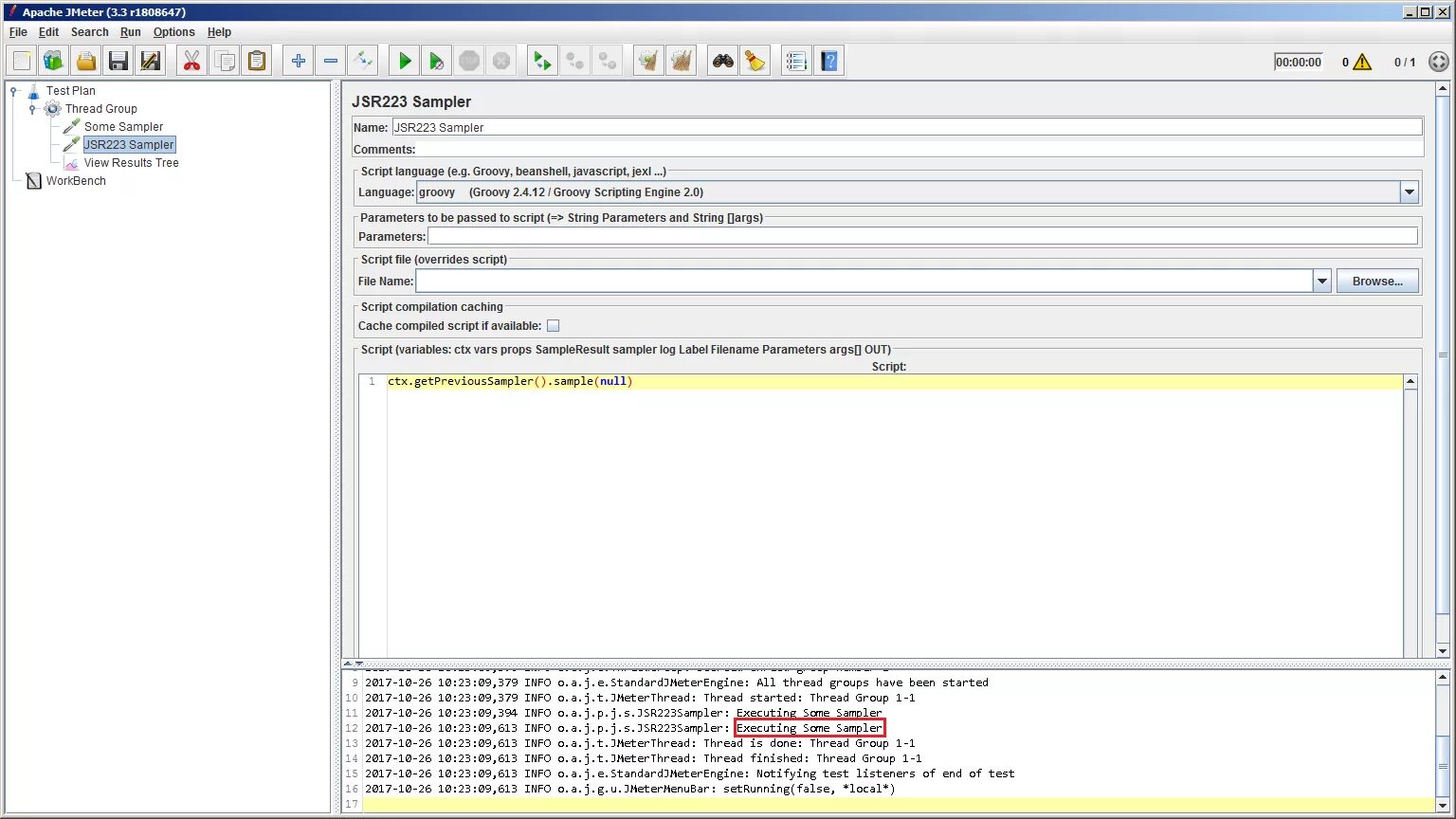Click log line 'setRunning(false, *local*)'
Screen dimensions: 1456x819
click(x=630, y=789)
